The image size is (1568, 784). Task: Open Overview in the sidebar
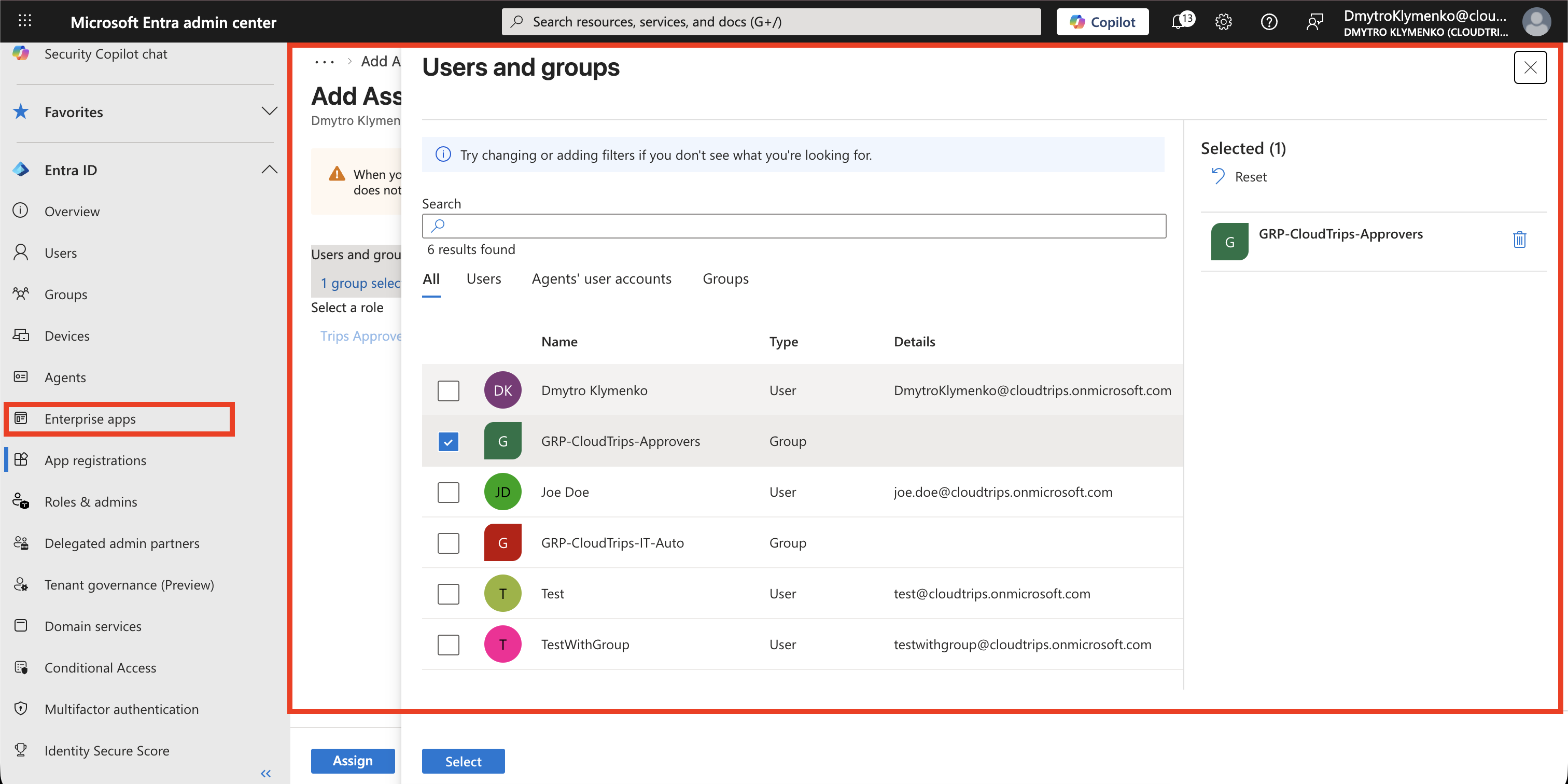click(72, 211)
